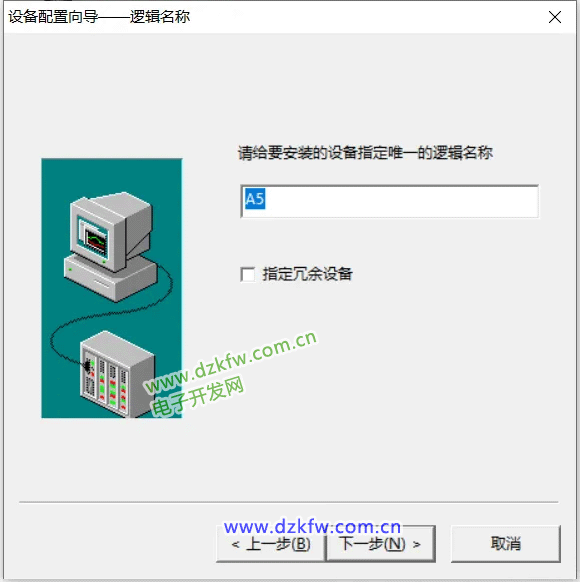Click the blue www.dzkfw.com.cn watermark

click(x=312, y=527)
